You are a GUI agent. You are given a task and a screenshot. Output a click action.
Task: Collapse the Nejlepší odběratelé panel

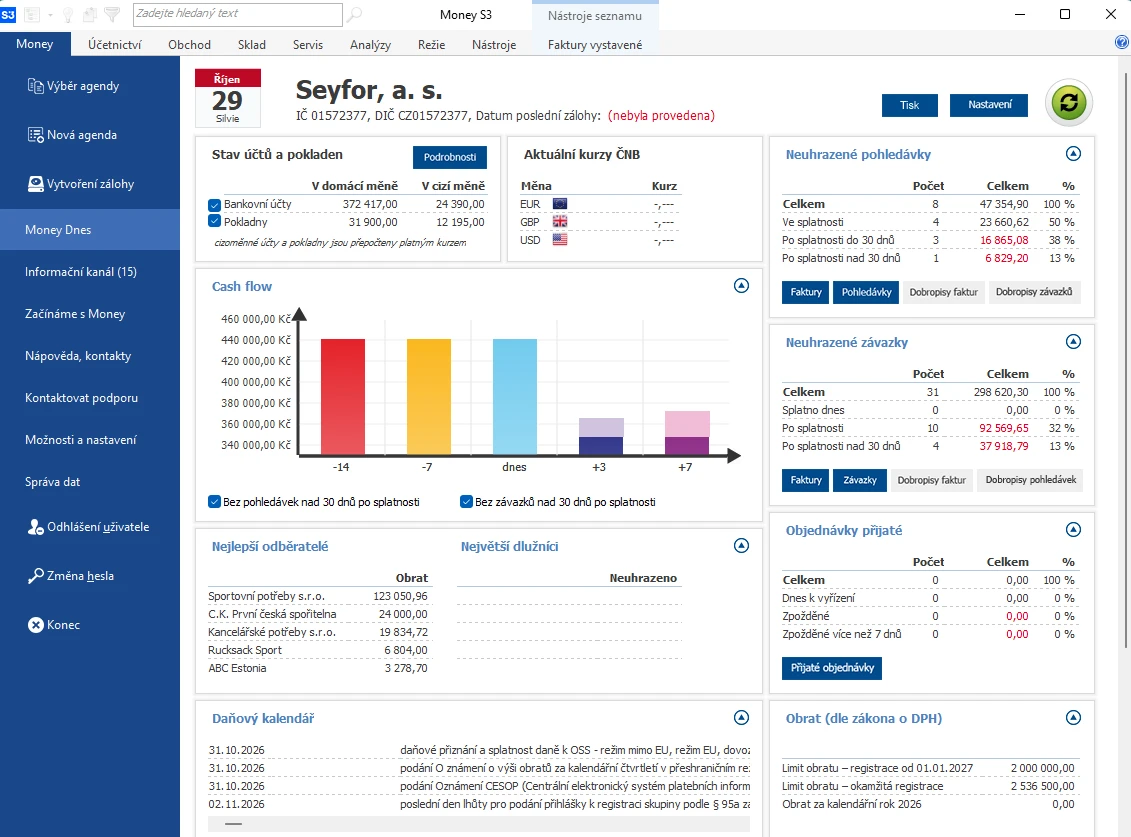741,545
